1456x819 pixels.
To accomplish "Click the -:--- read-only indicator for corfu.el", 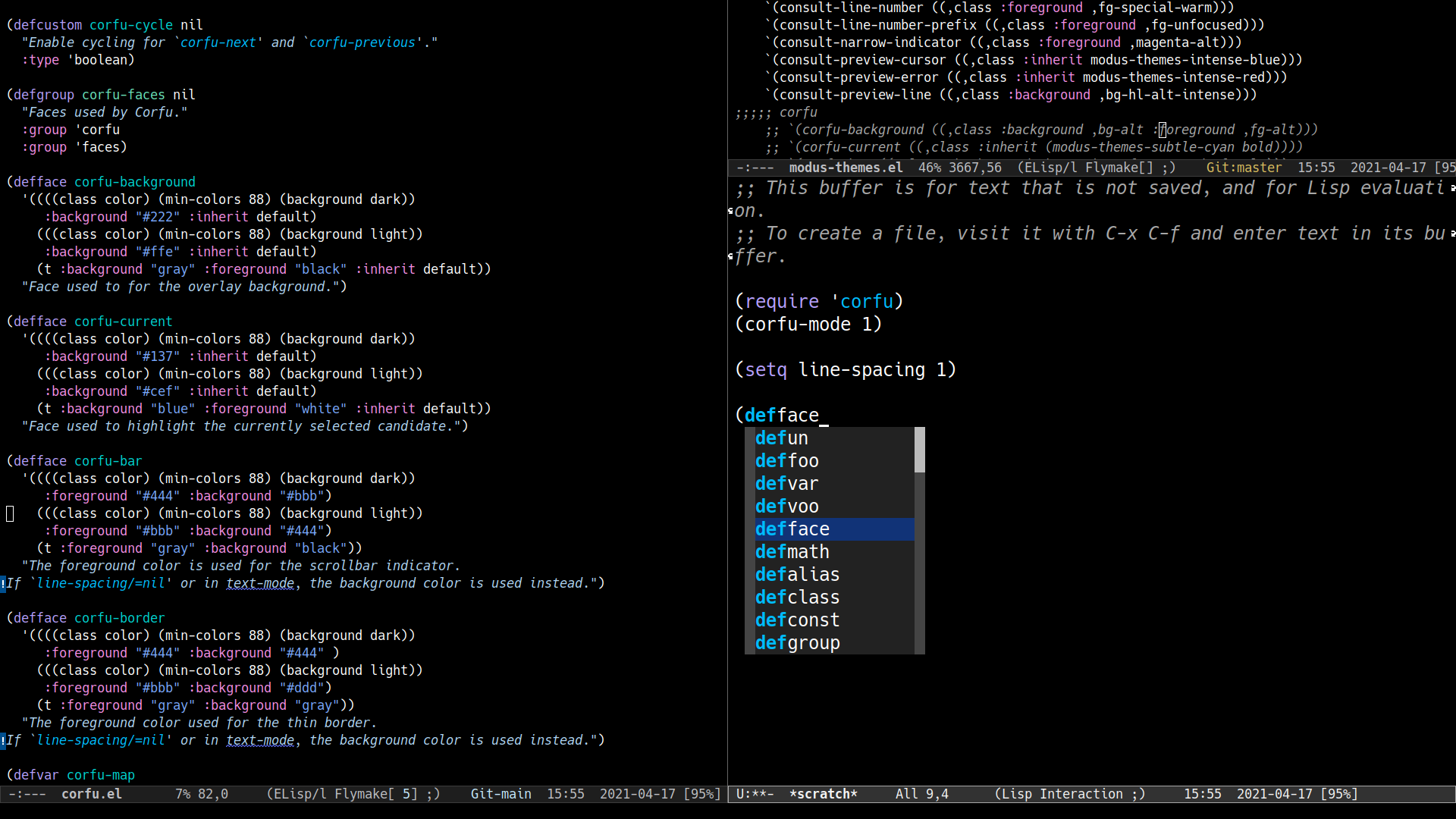I will point(26,794).
